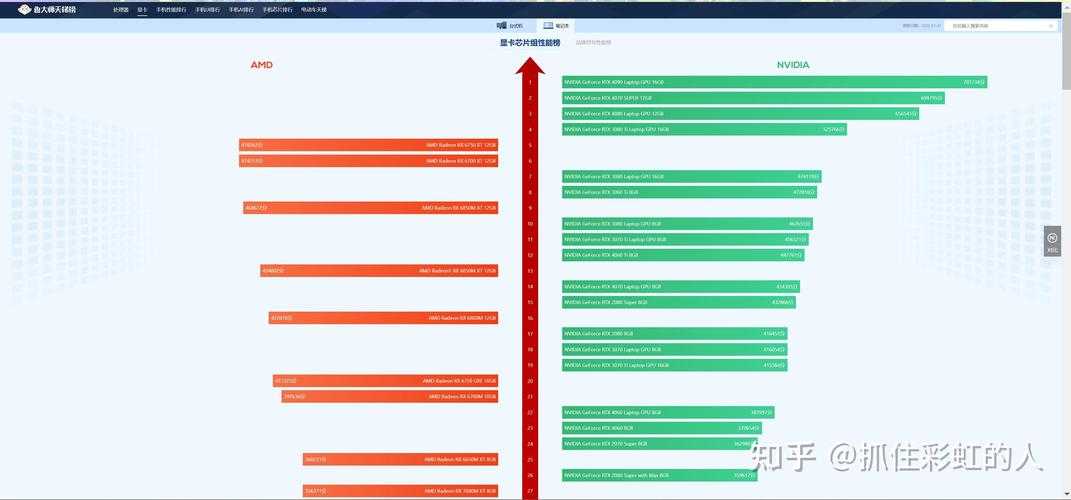Open the rank 18 RTX 3070 Laptop GPU bar
This screenshot has width=1071, height=500.
(675, 349)
